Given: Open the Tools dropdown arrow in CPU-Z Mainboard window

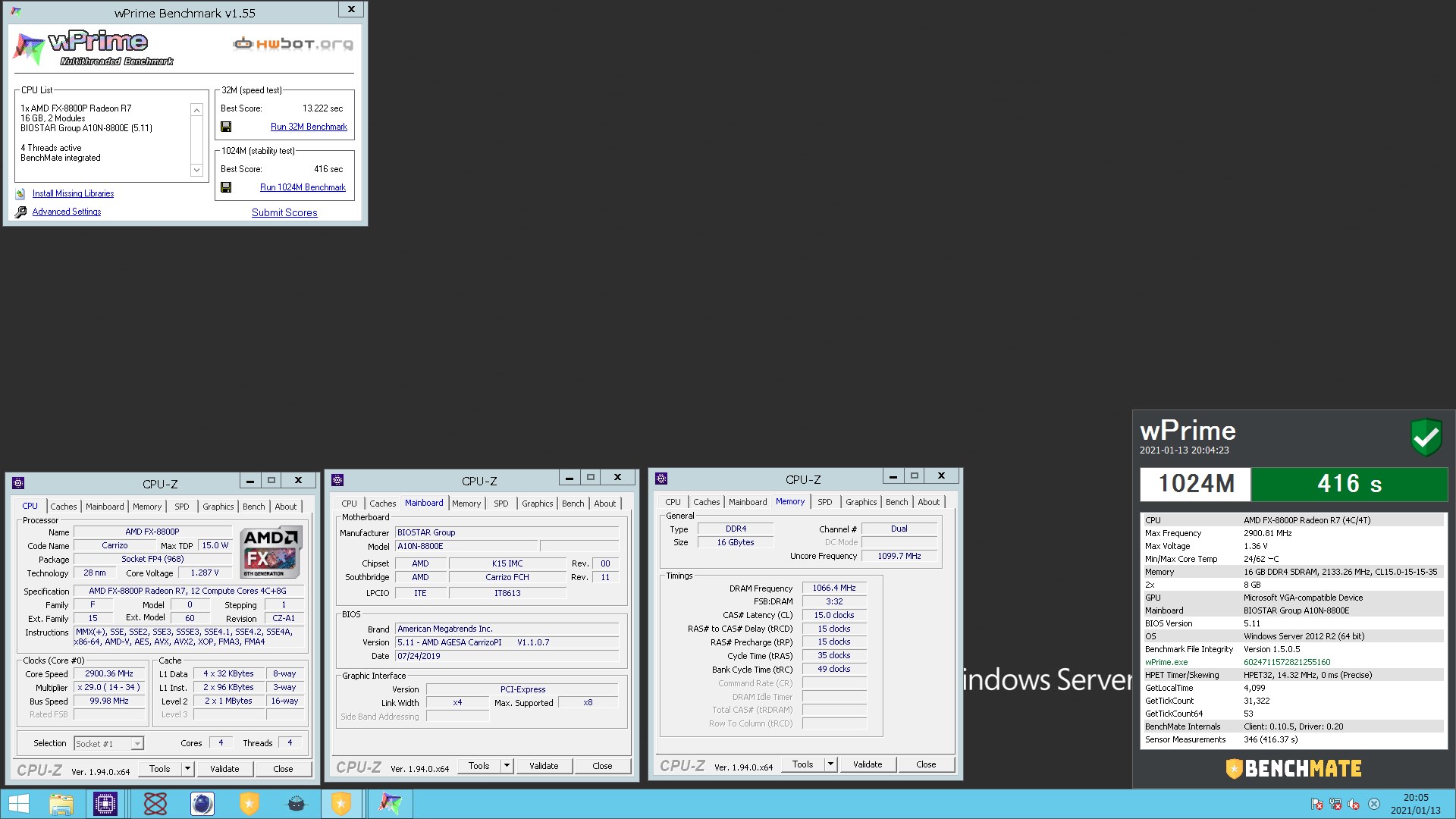Looking at the screenshot, I should (507, 766).
